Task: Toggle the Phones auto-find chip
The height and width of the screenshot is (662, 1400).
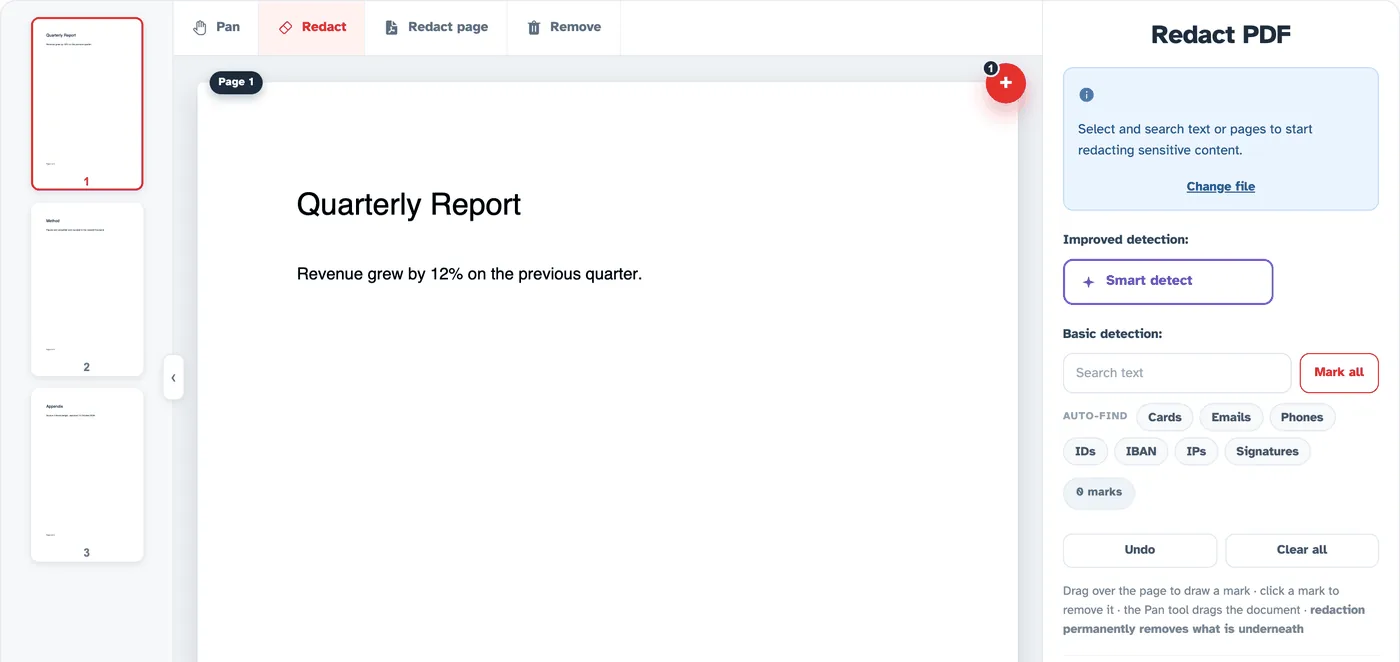Action: [x=1302, y=417]
